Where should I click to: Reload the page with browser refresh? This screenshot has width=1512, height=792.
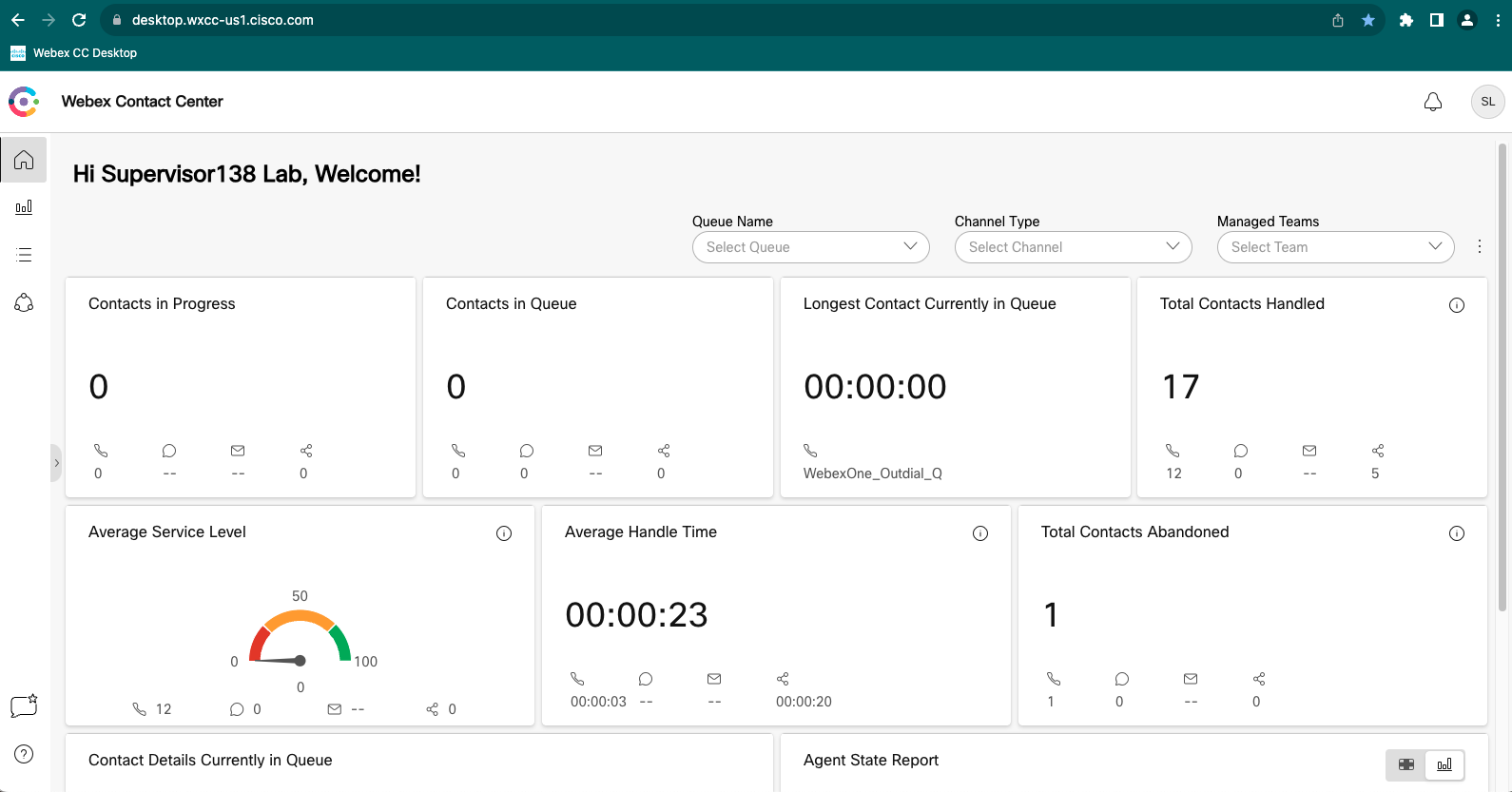point(79,20)
